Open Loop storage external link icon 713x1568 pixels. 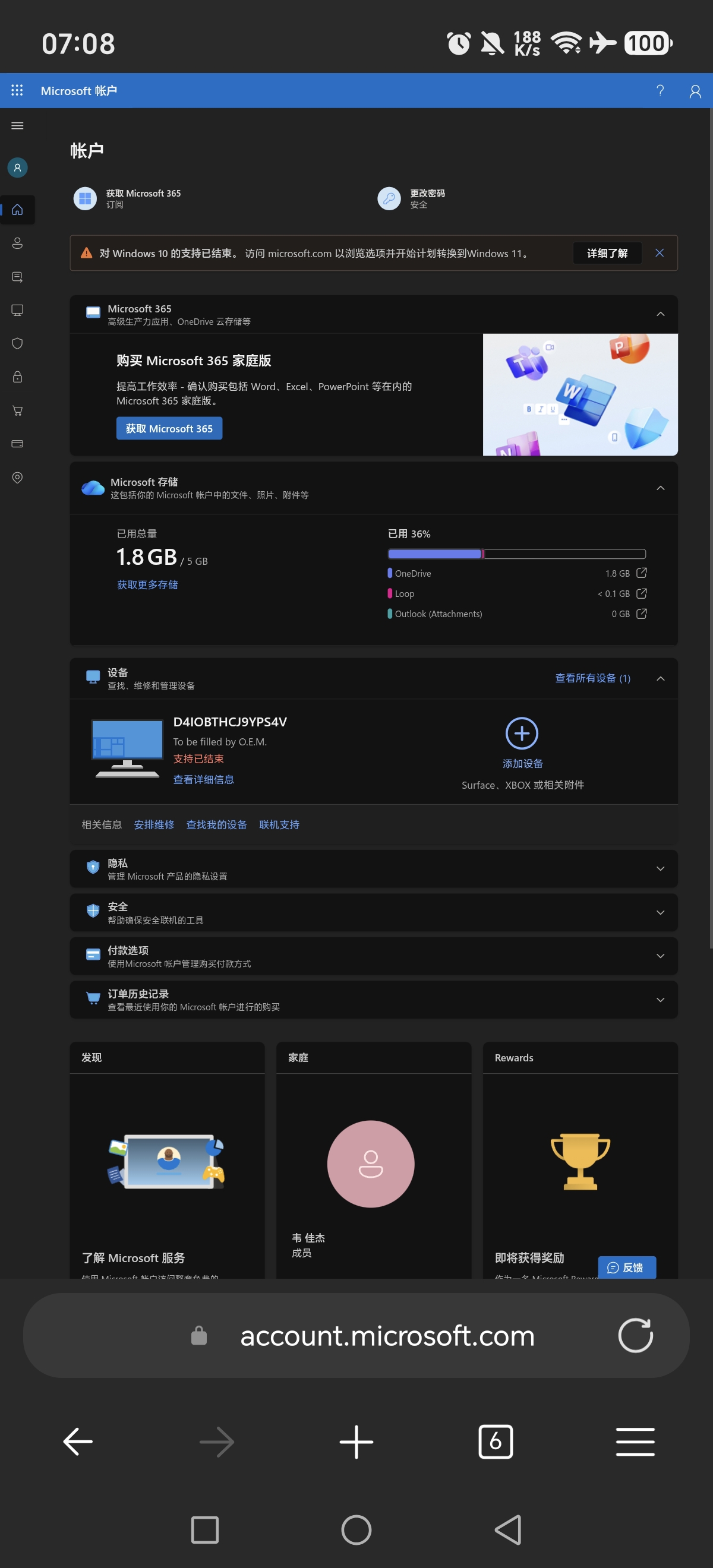641,593
